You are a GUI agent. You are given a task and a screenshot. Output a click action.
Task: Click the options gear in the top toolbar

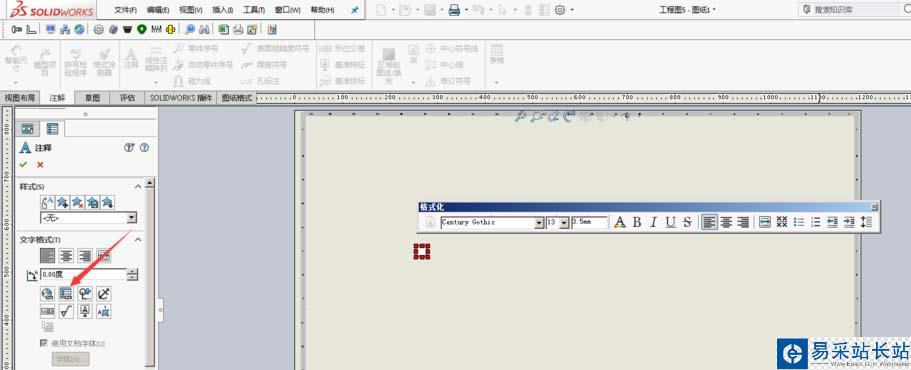(x=560, y=10)
